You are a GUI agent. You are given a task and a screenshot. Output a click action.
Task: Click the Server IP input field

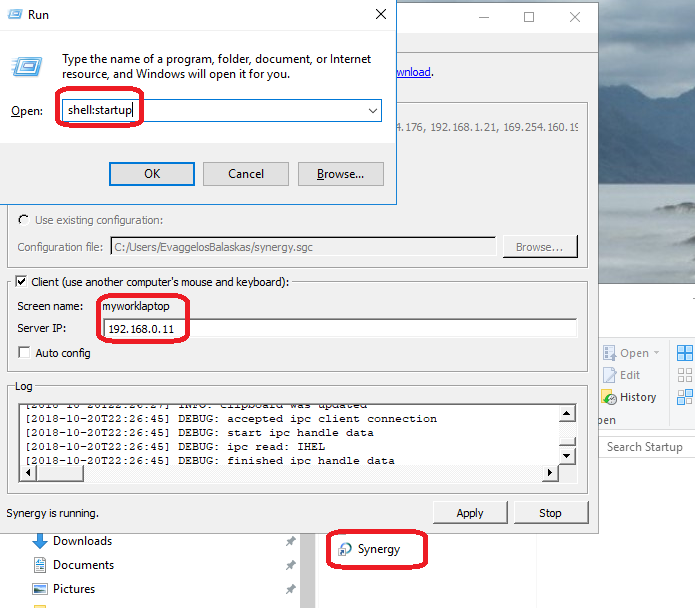click(x=340, y=329)
